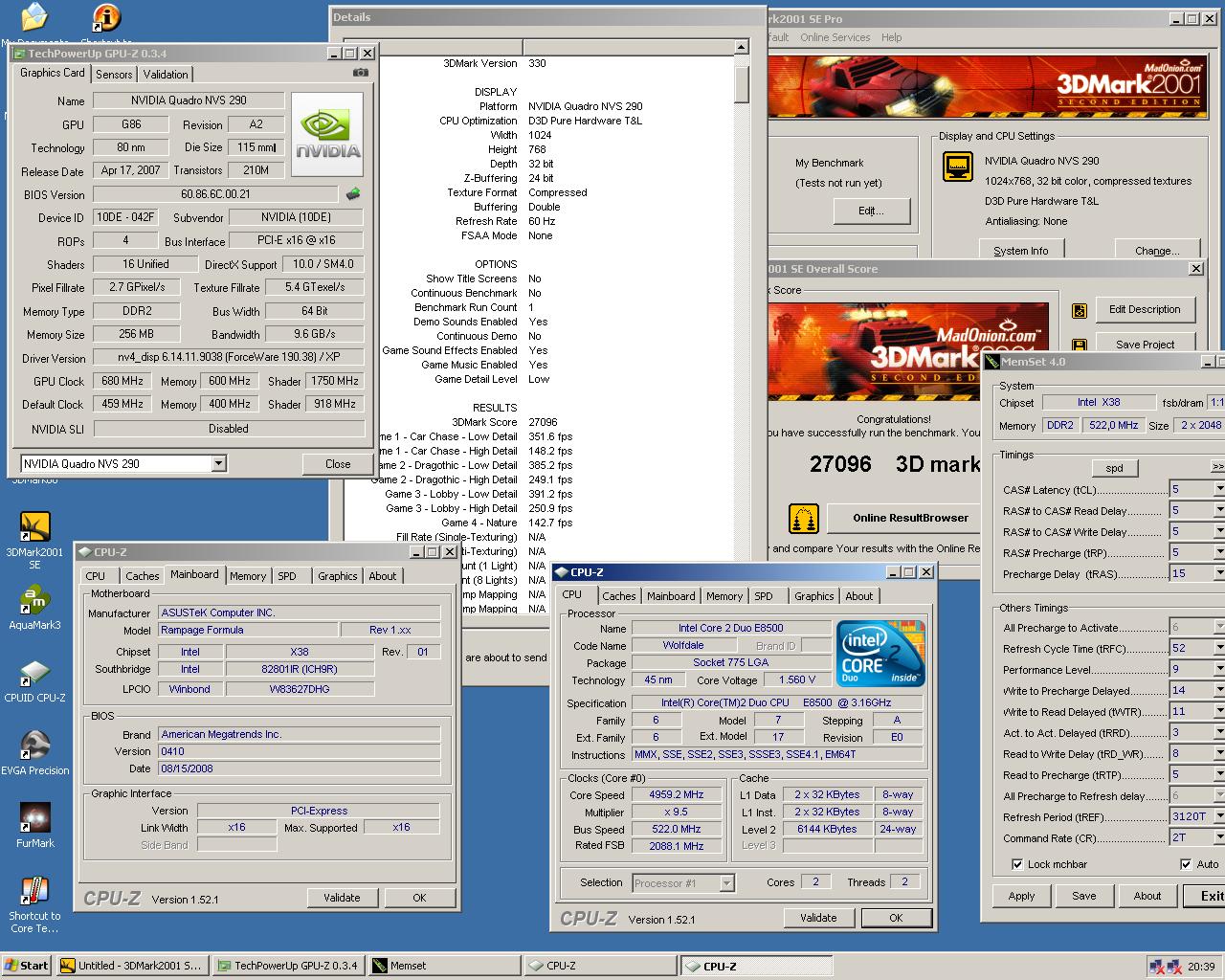Click scroll up arrow in Details window
The image size is (1225, 980).
pyautogui.click(x=742, y=47)
